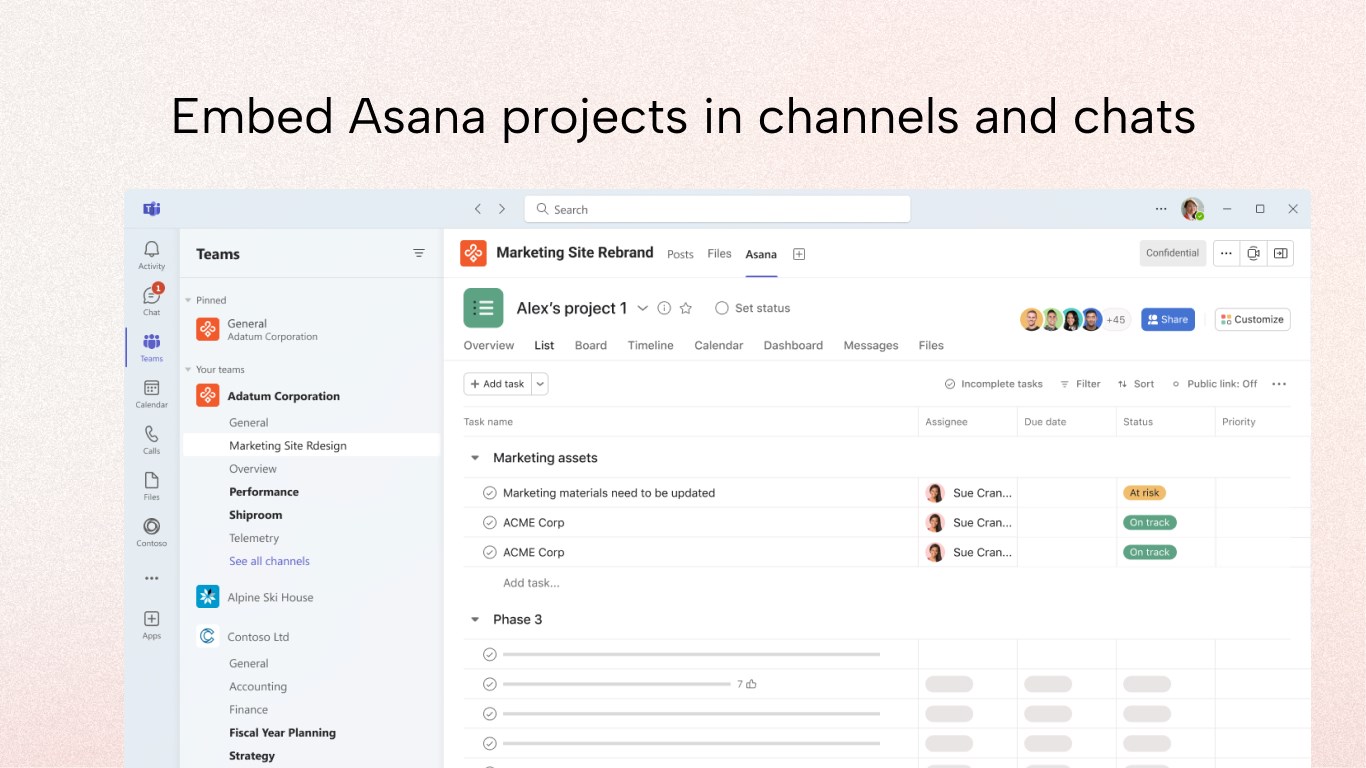1366x768 pixels.
Task: Click the Search box
Action: pyautogui.click(x=717, y=209)
